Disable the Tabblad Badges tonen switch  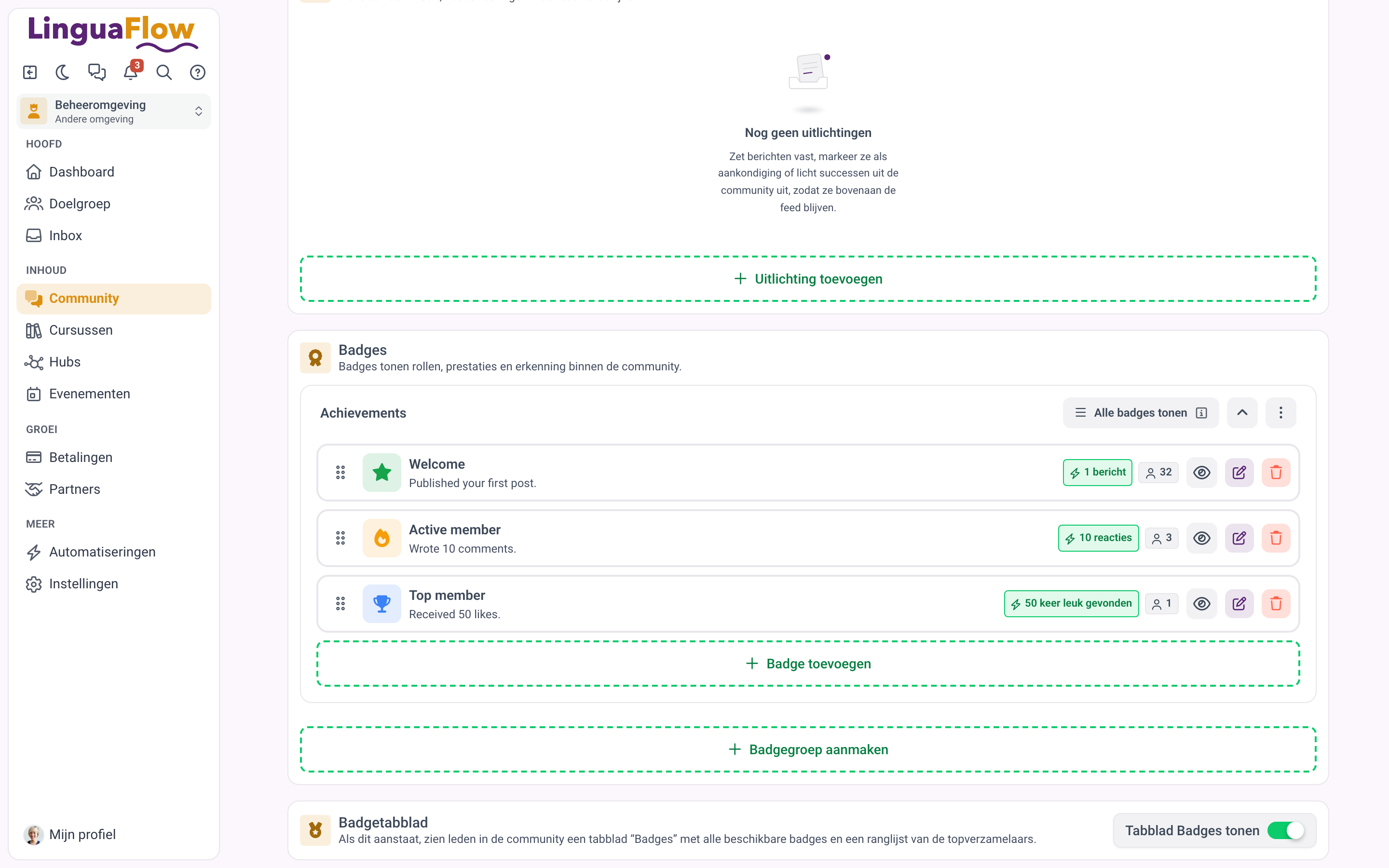1286,831
